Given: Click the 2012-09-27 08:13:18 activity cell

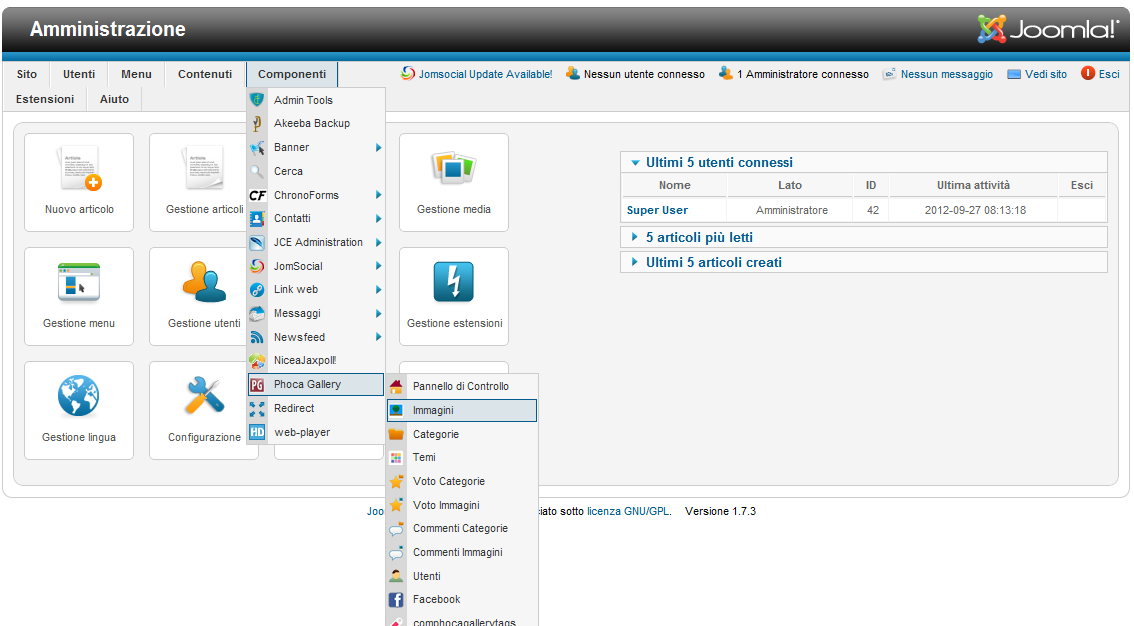Looking at the screenshot, I should (975, 210).
